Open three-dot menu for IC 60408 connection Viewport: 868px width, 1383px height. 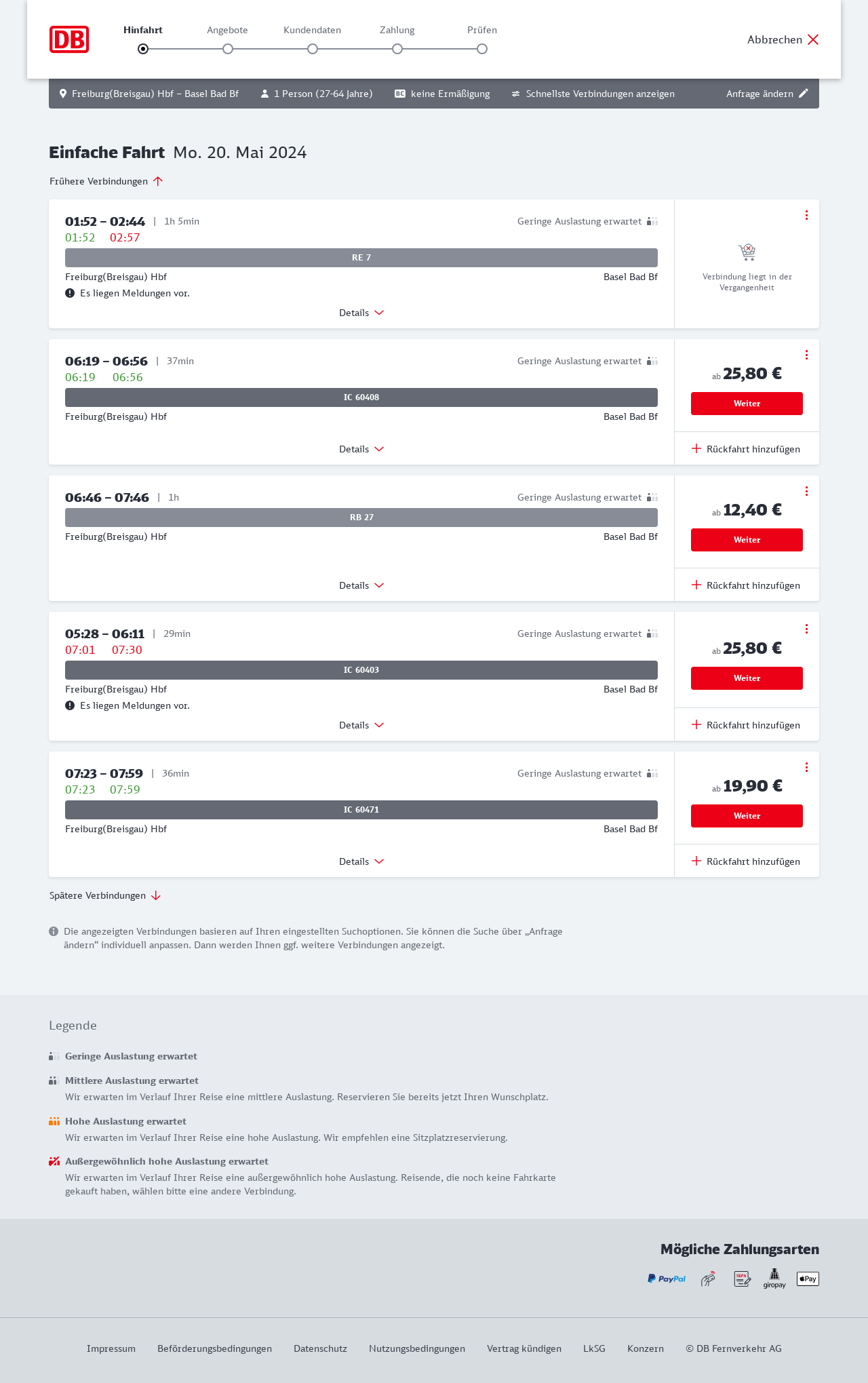tap(806, 355)
